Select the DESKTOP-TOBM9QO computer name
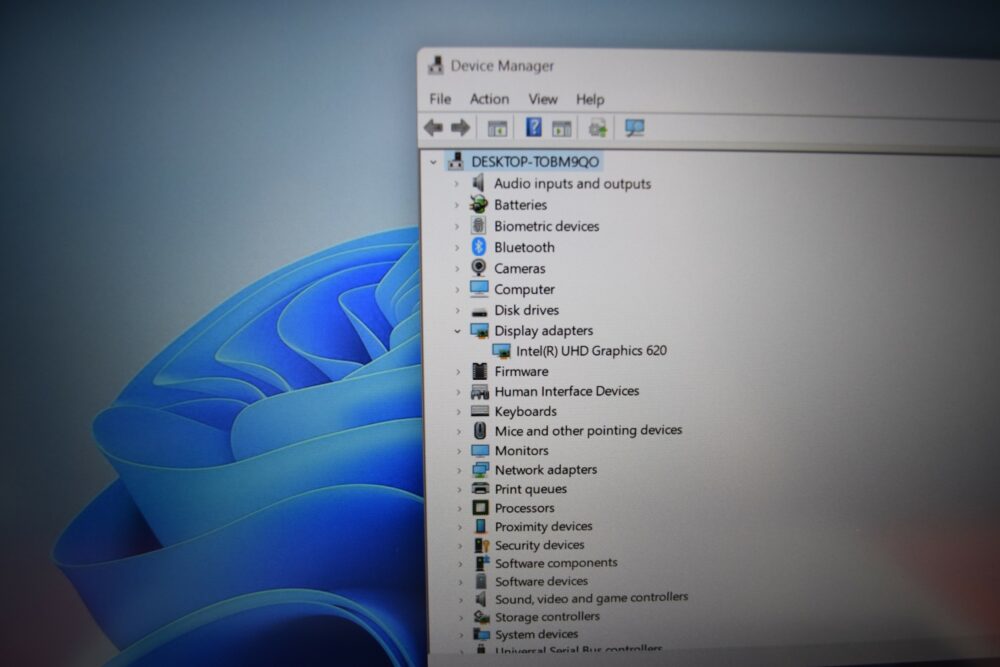This screenshot has height=667, width=1000. (x=535, y=162)
